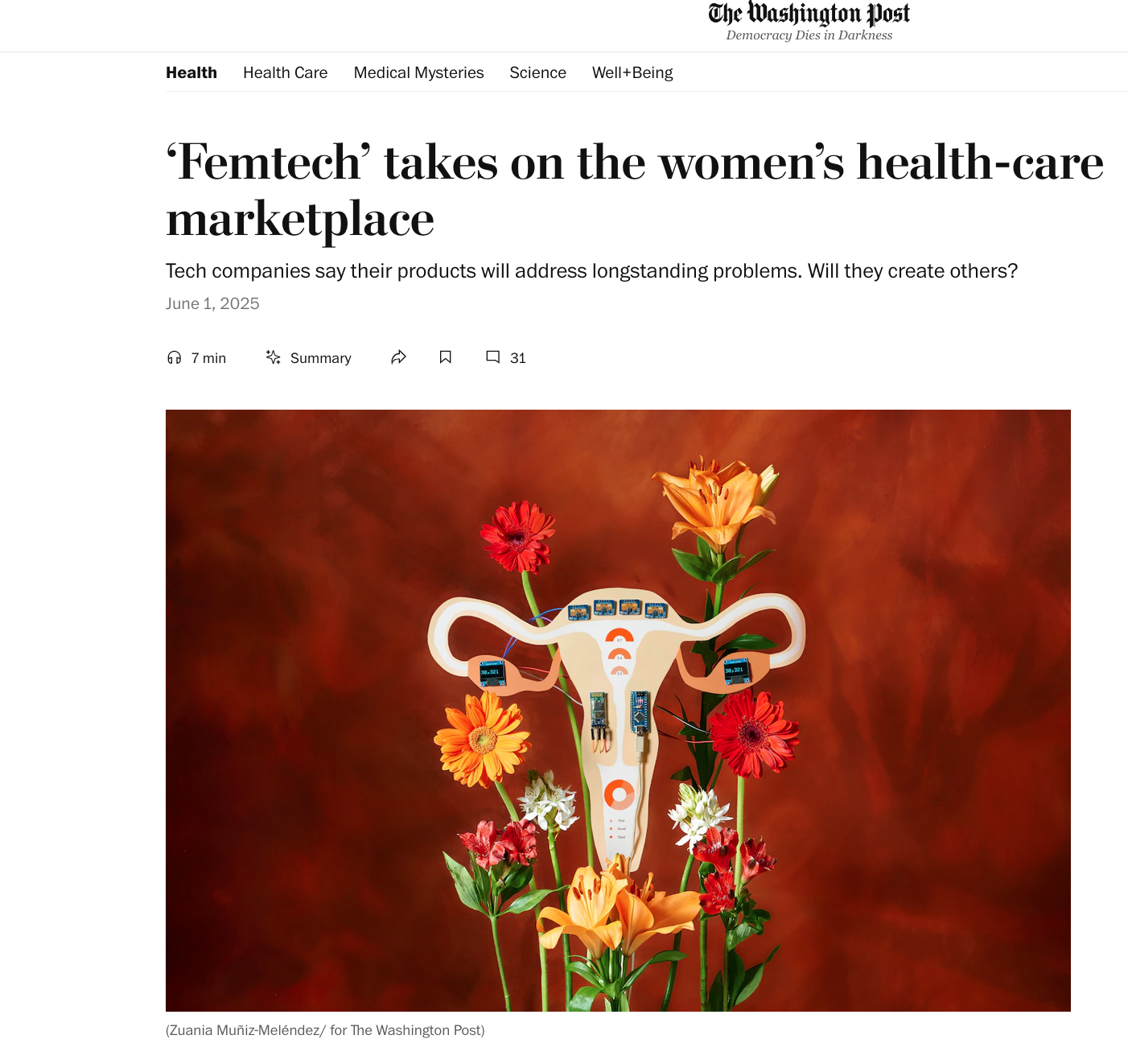This screenshot has height=1064, width=1128.
Task: Click the headphones listen icon
Action: 174,357
